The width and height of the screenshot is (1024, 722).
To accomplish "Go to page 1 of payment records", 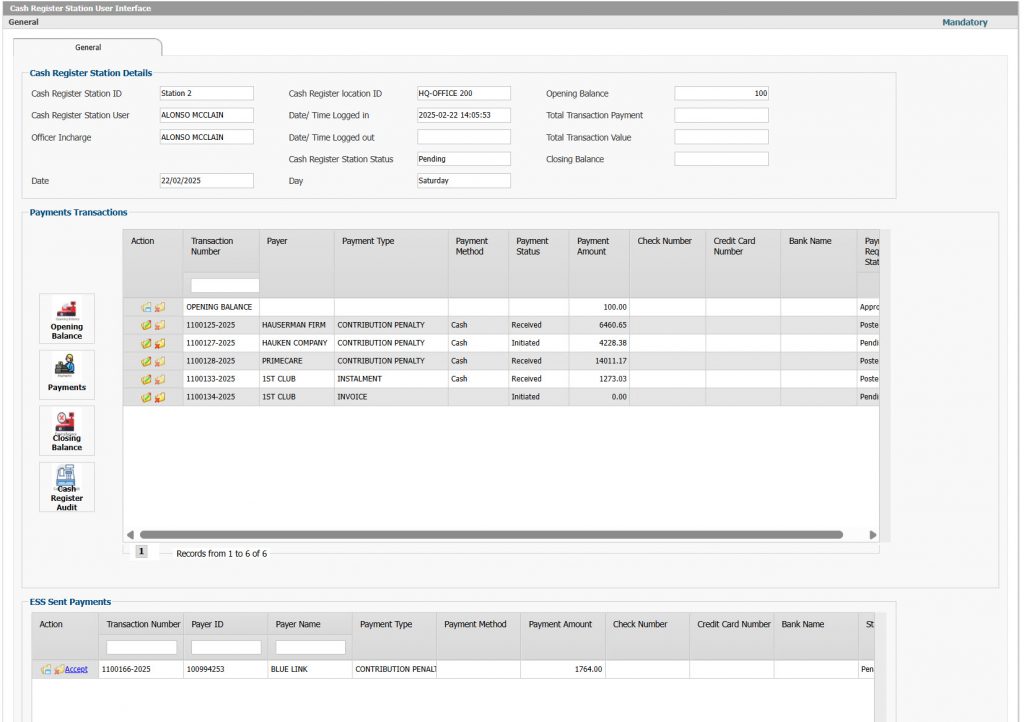I will pos(141,552).
